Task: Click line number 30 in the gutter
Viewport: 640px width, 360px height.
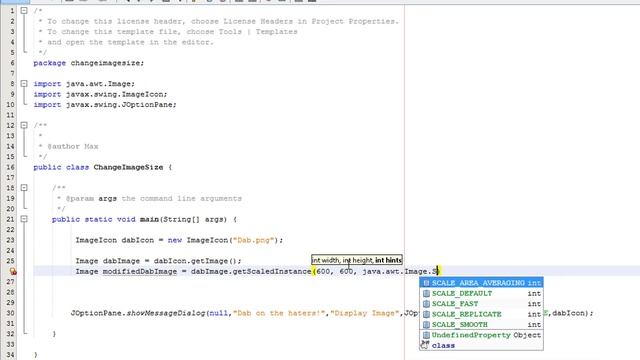Action: point(10,313)
